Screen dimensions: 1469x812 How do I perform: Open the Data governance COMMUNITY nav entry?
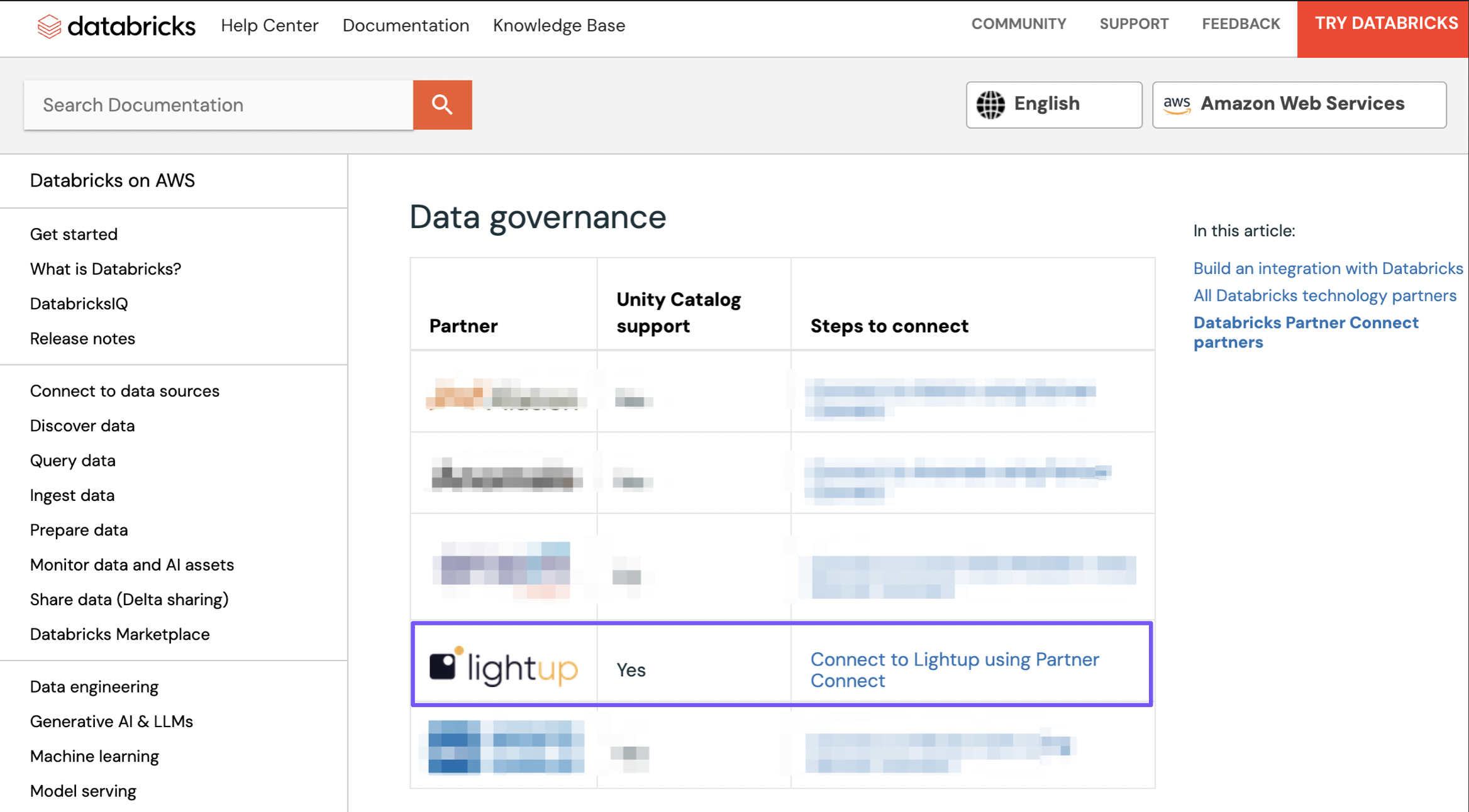(1018, 24)
